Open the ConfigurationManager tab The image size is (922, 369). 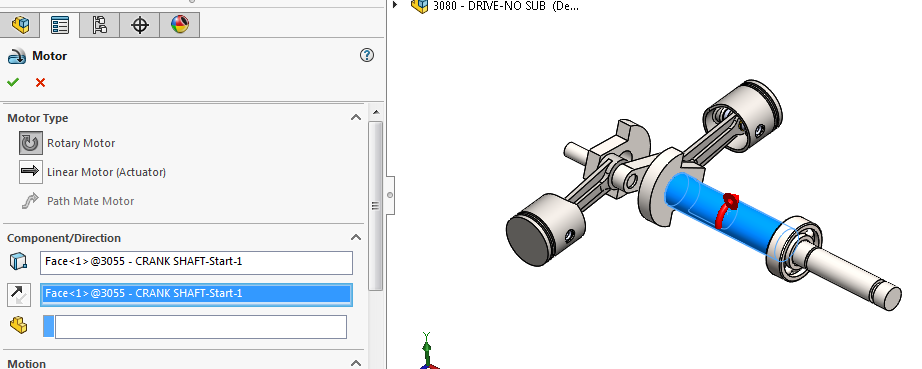(100, 25)
